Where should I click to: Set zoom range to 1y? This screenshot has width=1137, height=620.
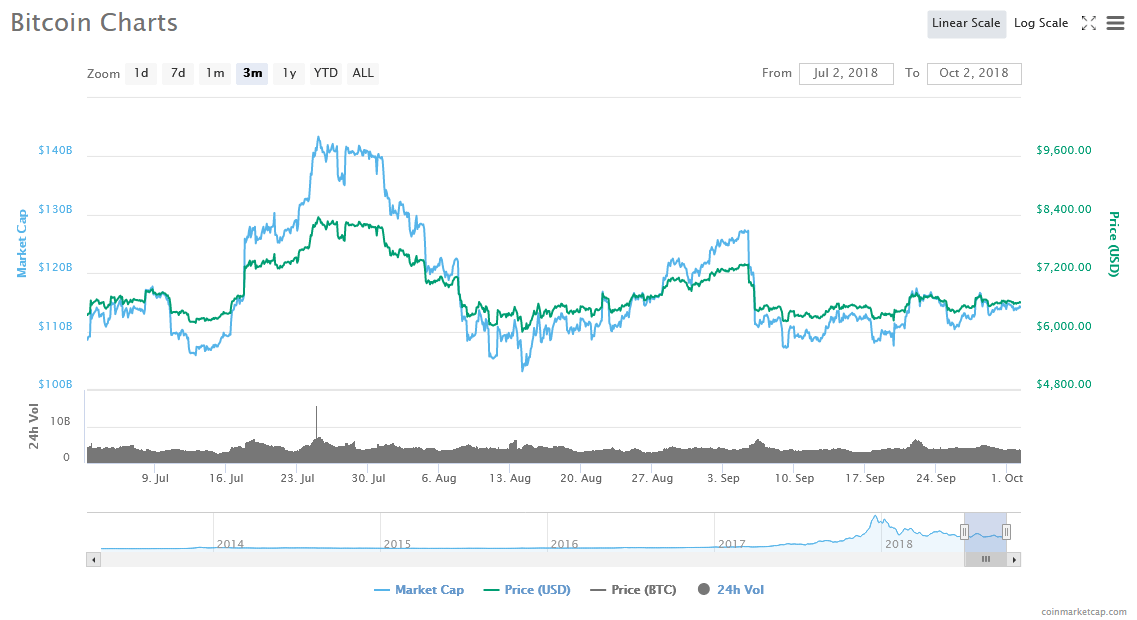(x=289, y=73)
